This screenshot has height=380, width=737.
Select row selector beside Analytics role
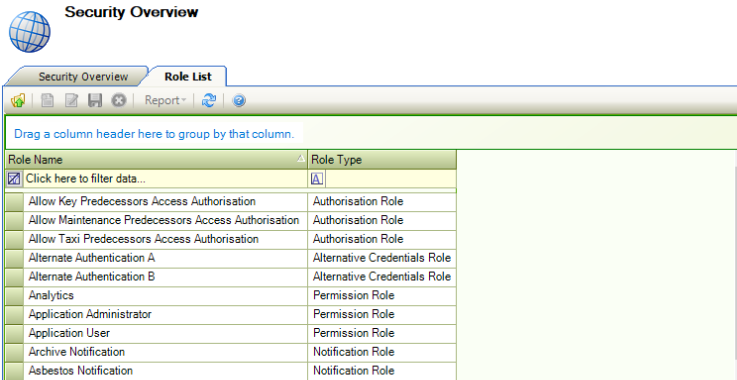[15, 295]
